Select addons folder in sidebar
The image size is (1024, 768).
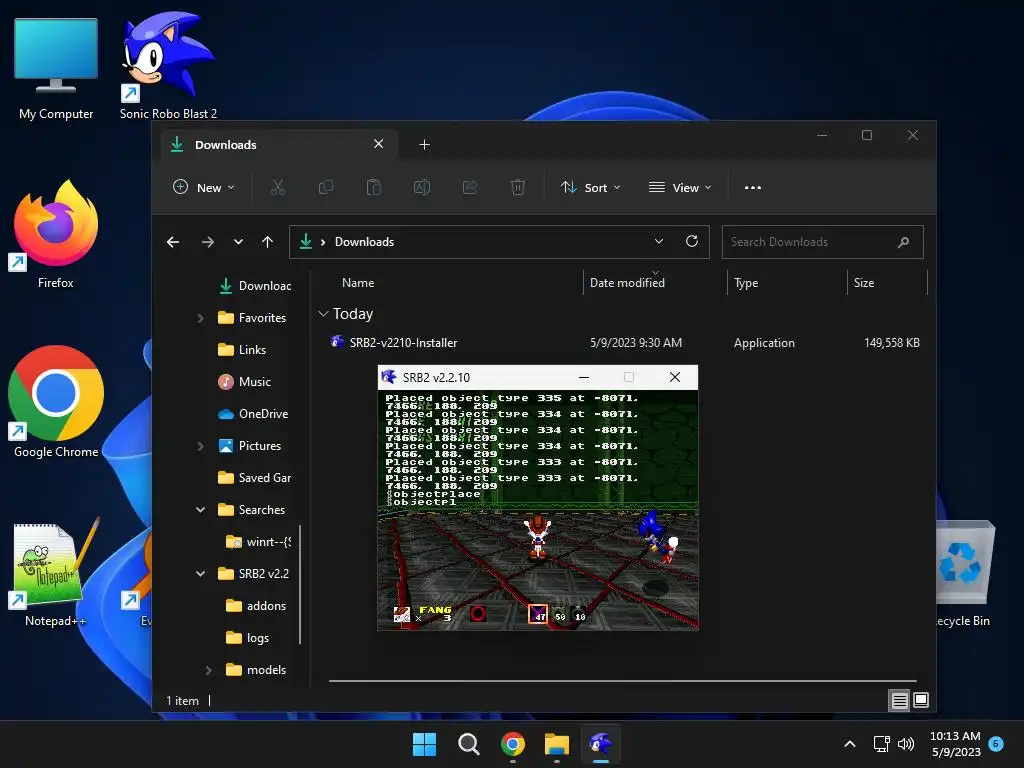255,606
